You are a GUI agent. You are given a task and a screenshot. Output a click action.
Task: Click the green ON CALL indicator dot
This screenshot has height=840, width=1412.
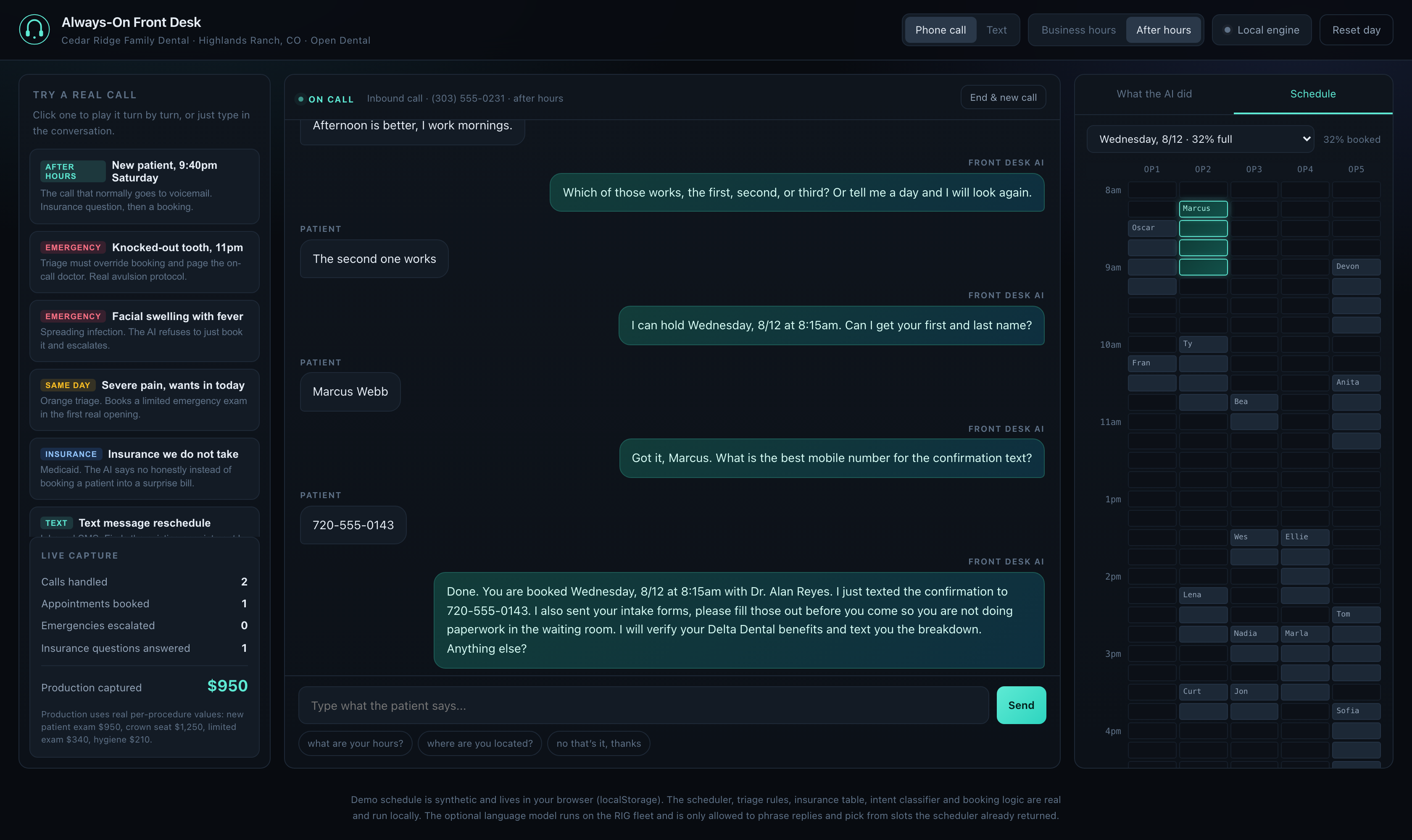click(x=301, y=99)
